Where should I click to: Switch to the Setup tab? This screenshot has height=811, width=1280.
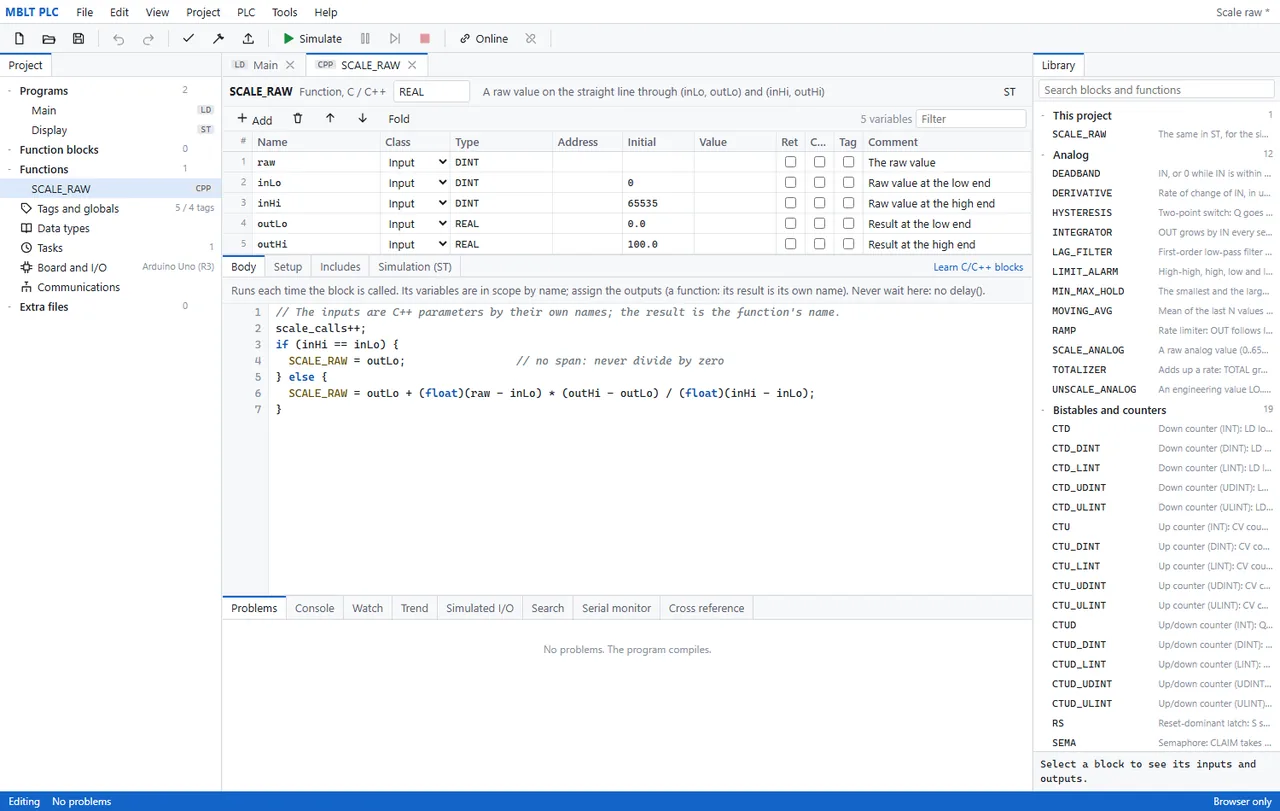[x=288, y=267]
